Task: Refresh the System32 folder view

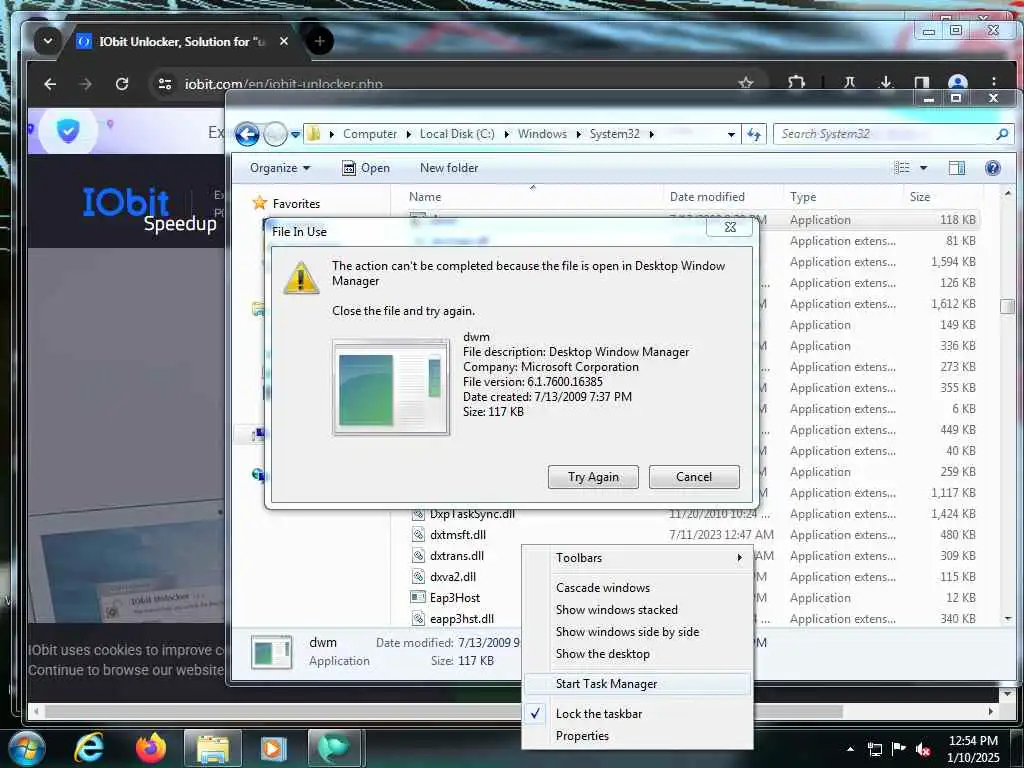Action: [754, 135]
